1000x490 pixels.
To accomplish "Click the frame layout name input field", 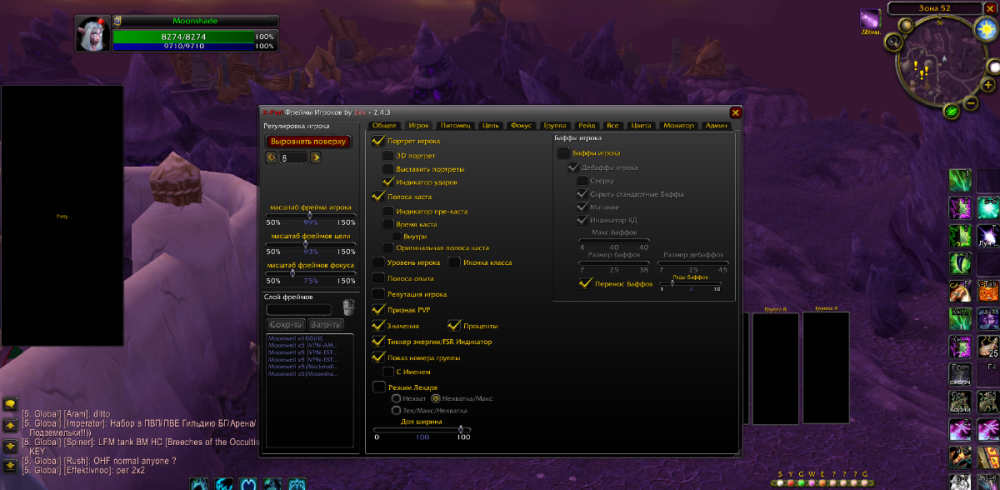I will [298, 309].
